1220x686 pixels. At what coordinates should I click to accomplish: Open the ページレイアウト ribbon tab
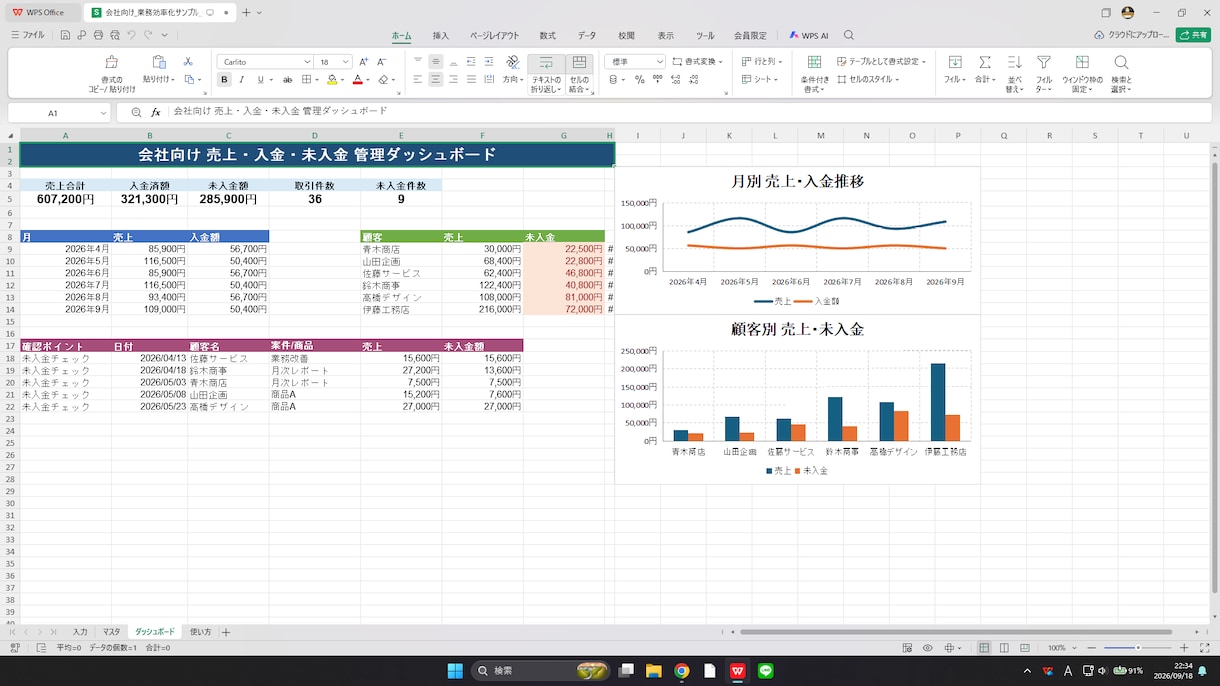(492, 35)
